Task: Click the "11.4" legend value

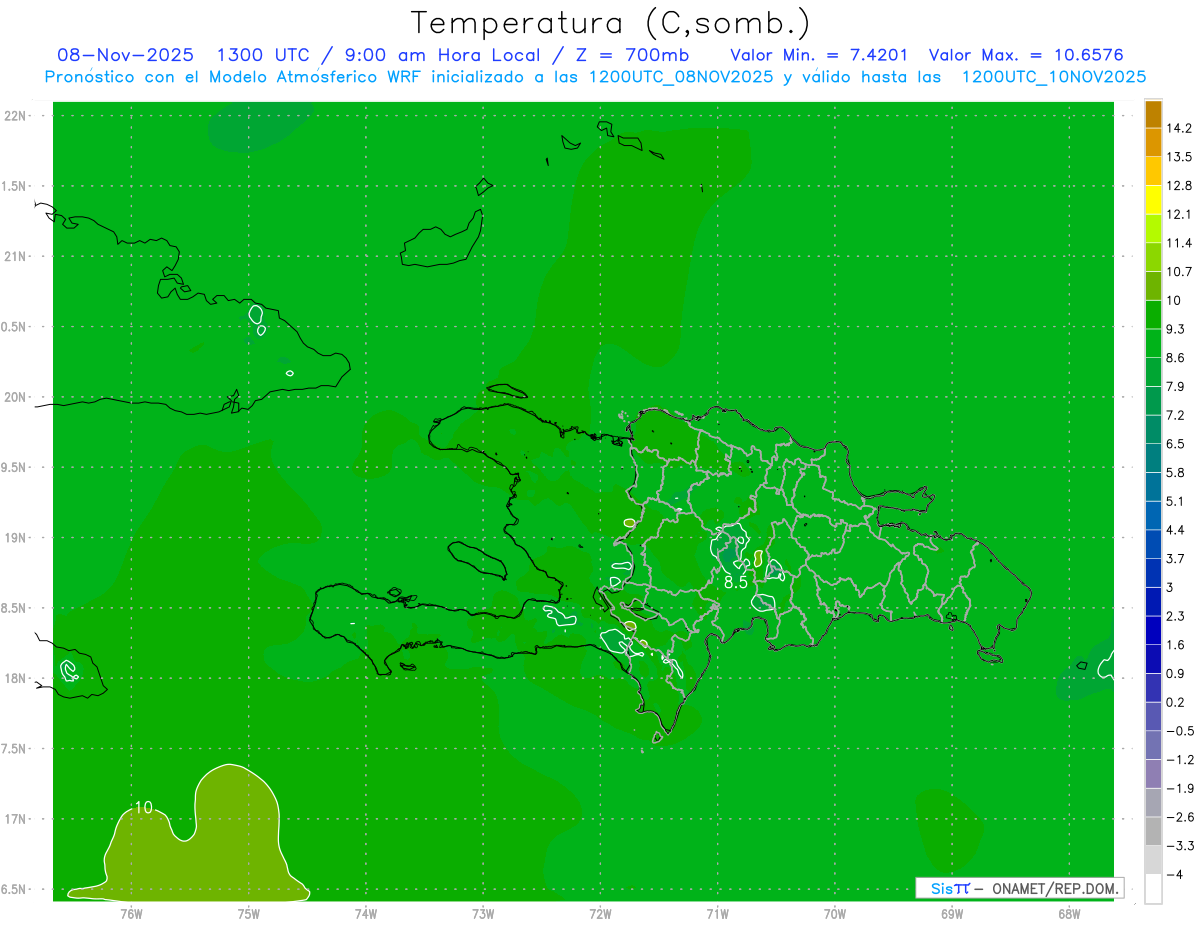Action: (1179, 243)
